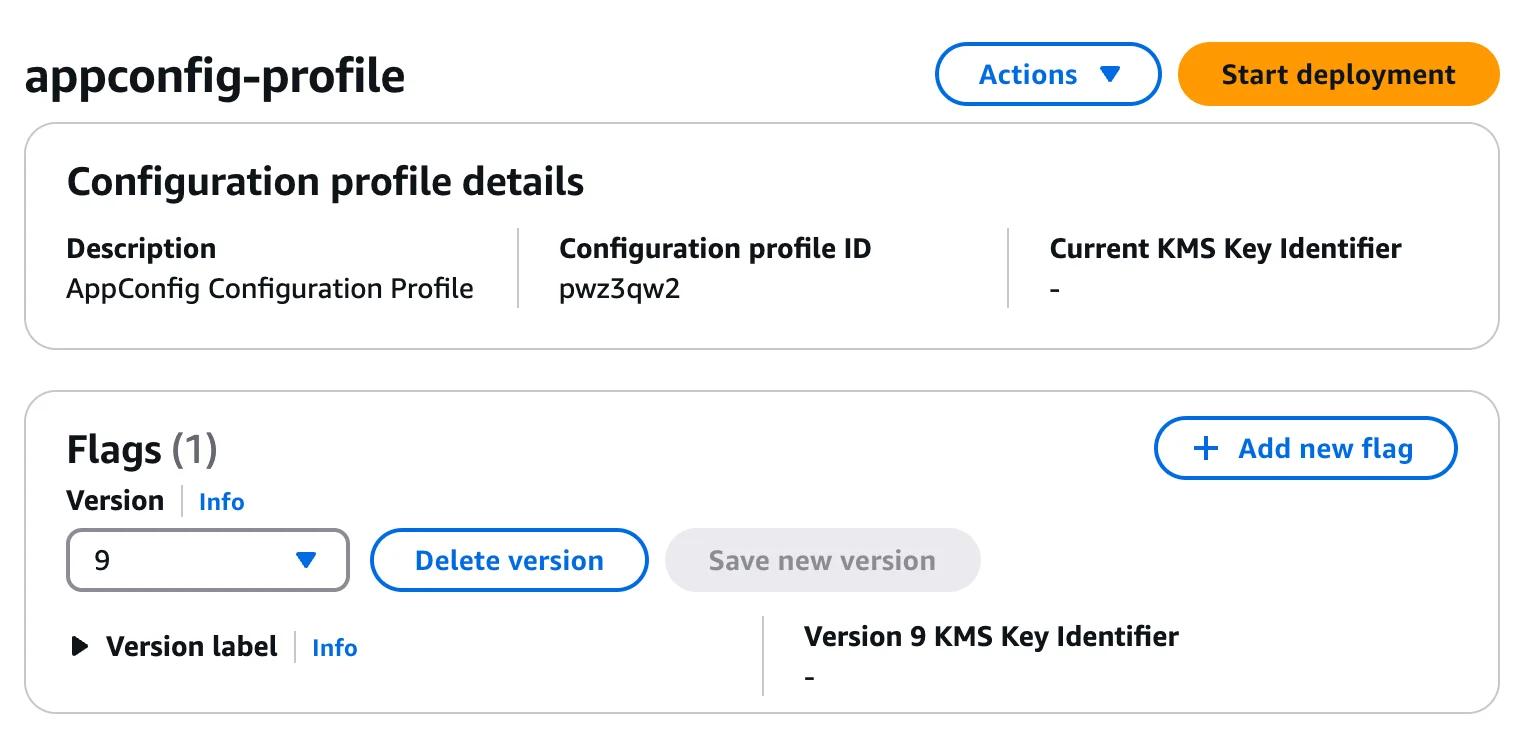1518x734 pixels.
Task: Open the Actions menu
Action: point(1047,73)
